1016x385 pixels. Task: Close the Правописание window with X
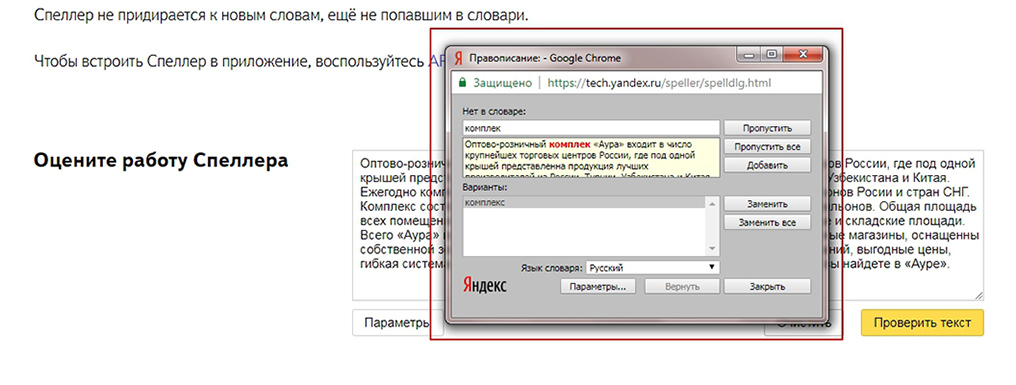803,55
